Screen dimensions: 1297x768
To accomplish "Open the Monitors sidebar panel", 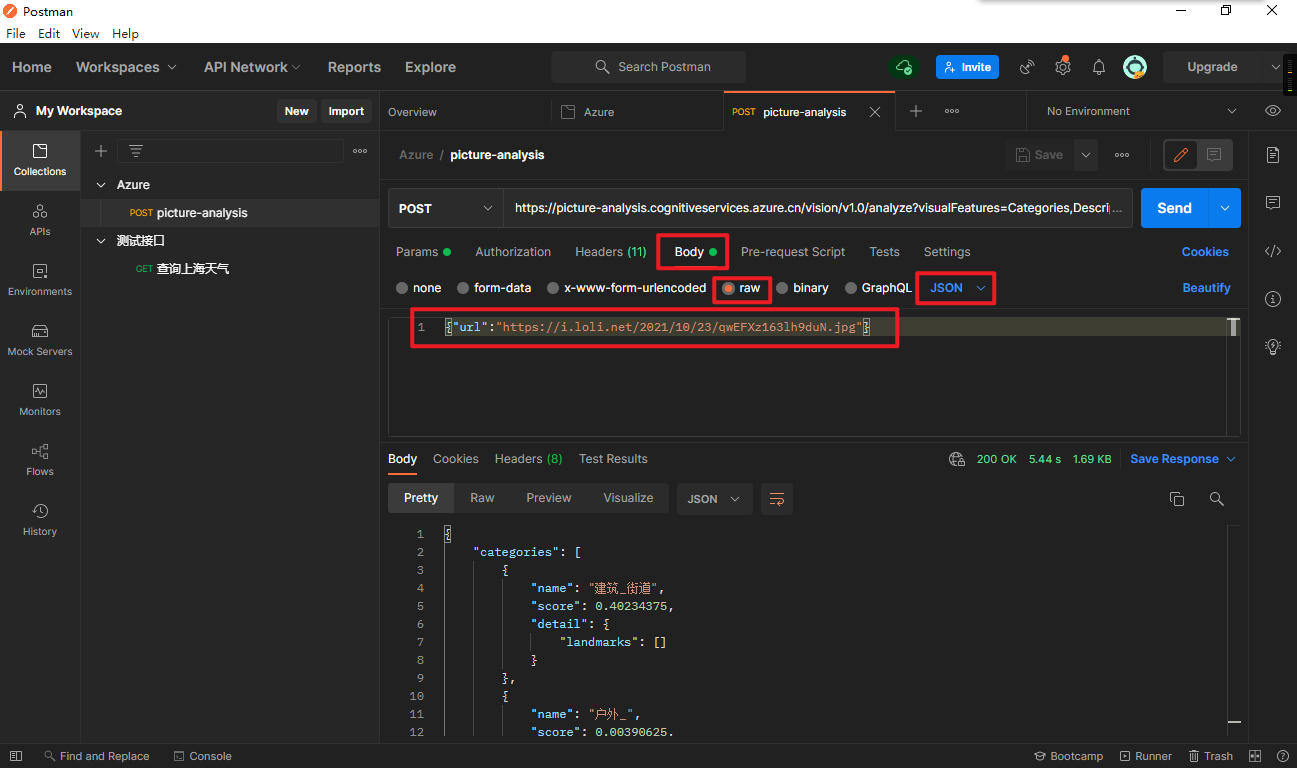I will tap(40, 400).
